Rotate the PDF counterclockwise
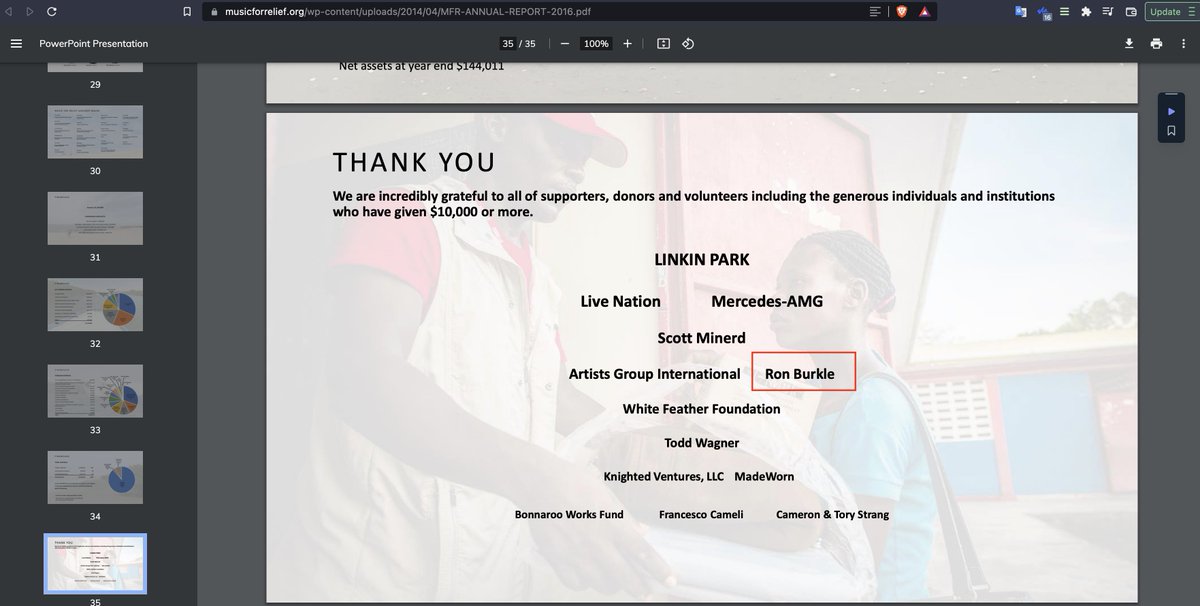Image resolution: width=1200 pixels, height=606 pixels. (688, 44)
